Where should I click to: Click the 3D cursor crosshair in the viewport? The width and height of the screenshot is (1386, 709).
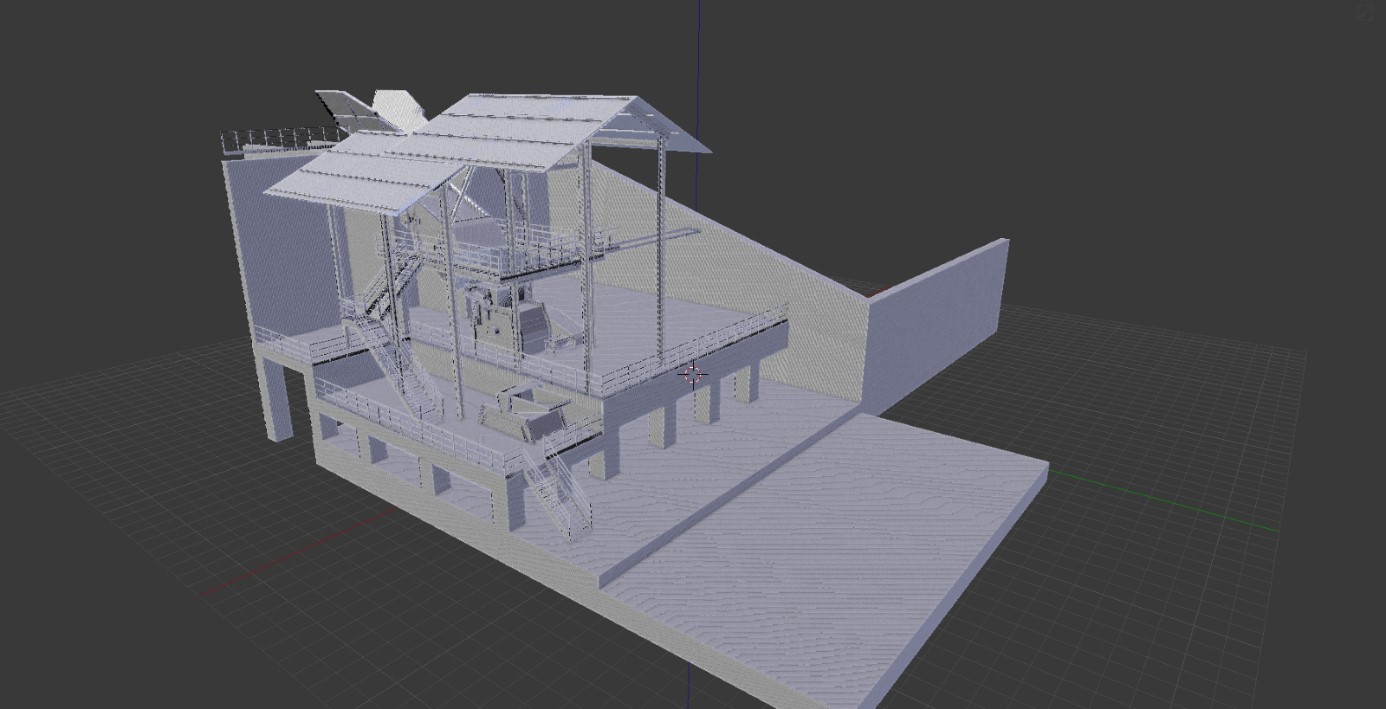coord(692,375)
